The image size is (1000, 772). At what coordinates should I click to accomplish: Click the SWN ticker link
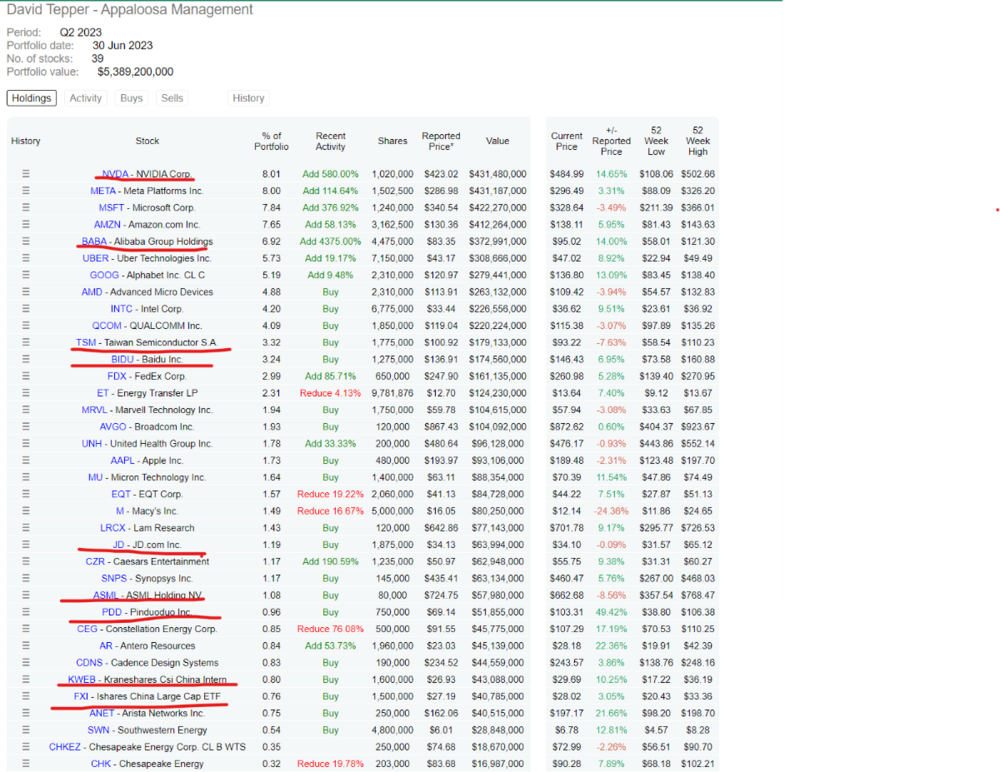click(98, 730)
